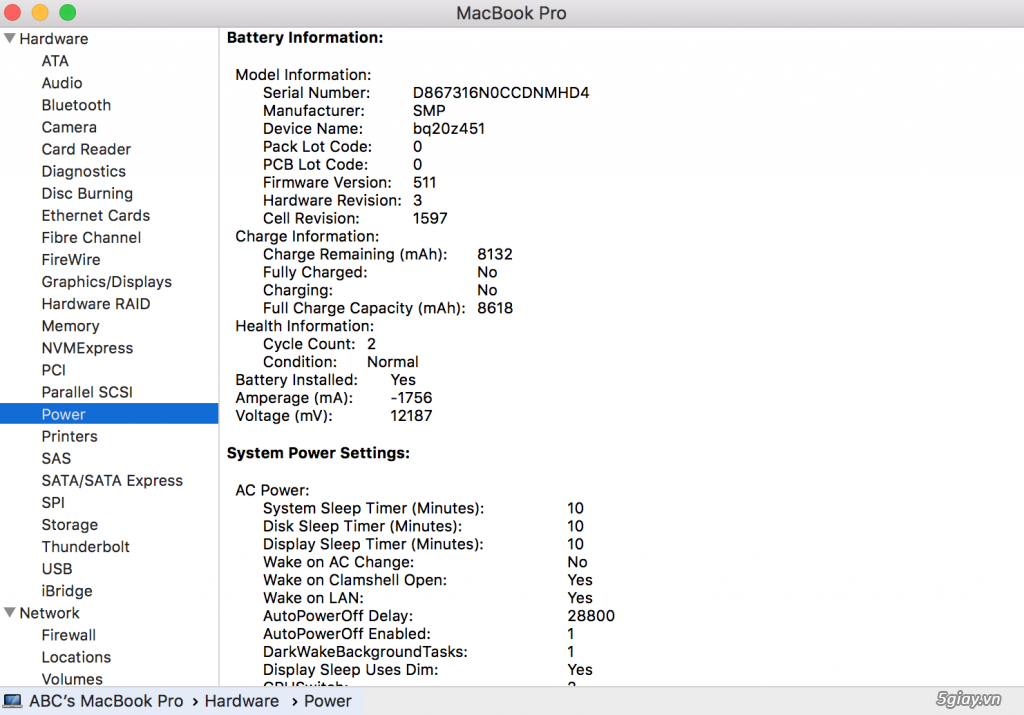Select Firewall under Network
This screenshot has height=715, width=1024.
tap(68, 635)
